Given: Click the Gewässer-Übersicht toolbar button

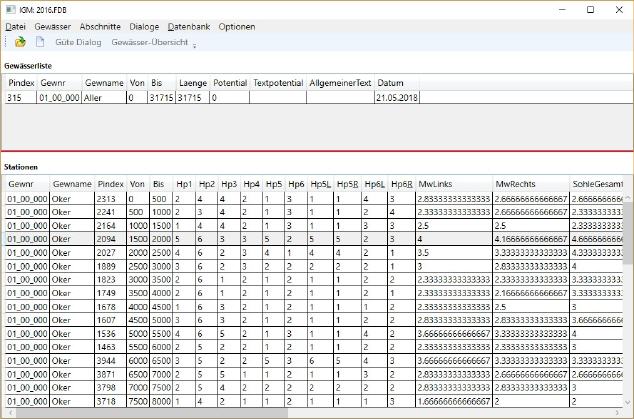Looking at the screenshot, I should [x=151, y=42].
